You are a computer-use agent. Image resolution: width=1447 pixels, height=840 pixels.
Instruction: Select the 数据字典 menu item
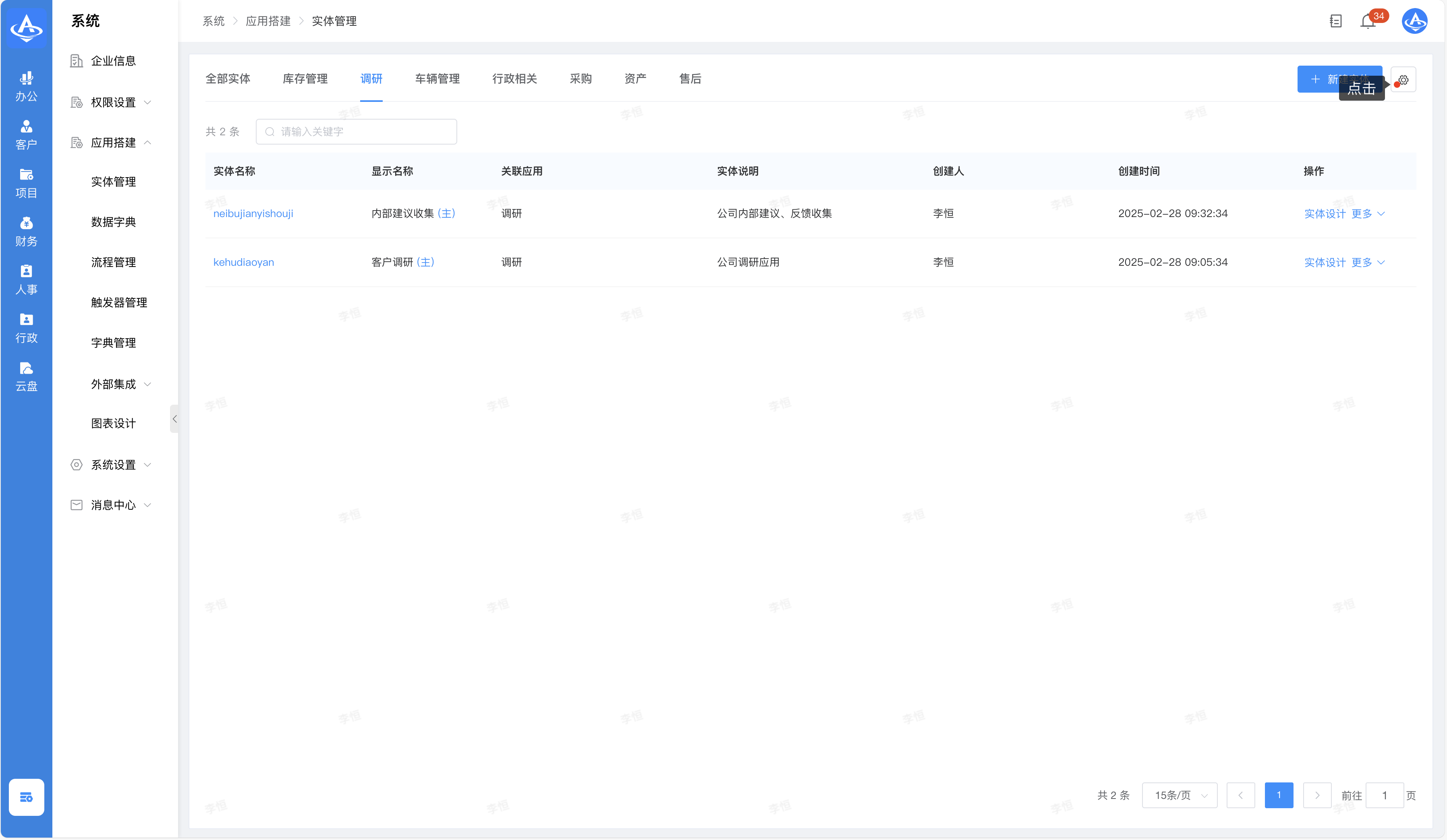[113, 221]
